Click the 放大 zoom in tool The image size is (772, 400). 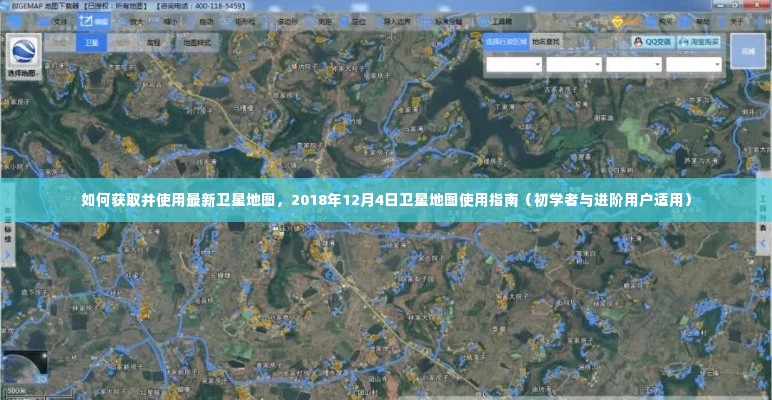[x=129, y=22]
